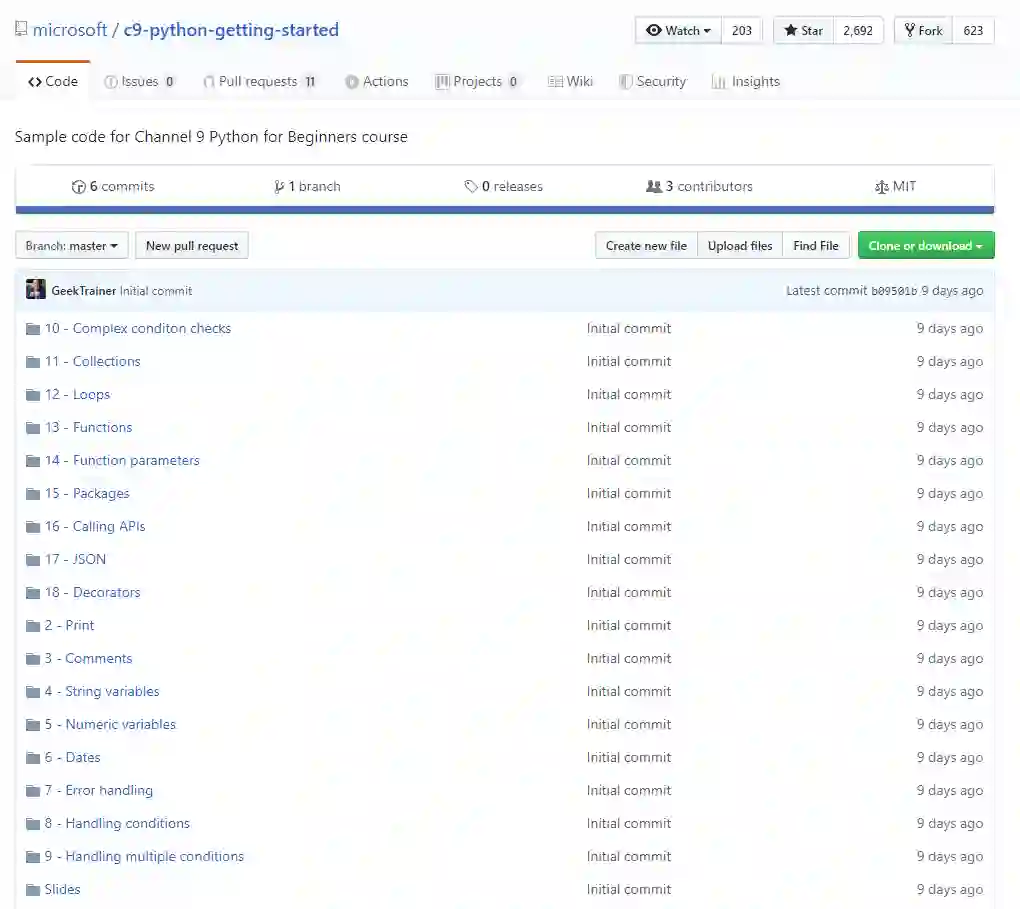View the 2,692 stargazers count

click(858, 31)
